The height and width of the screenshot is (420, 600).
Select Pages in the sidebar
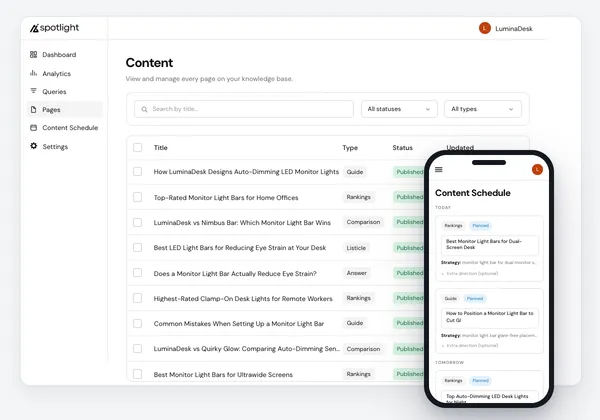pyautogui.click(x=65, y=110)
